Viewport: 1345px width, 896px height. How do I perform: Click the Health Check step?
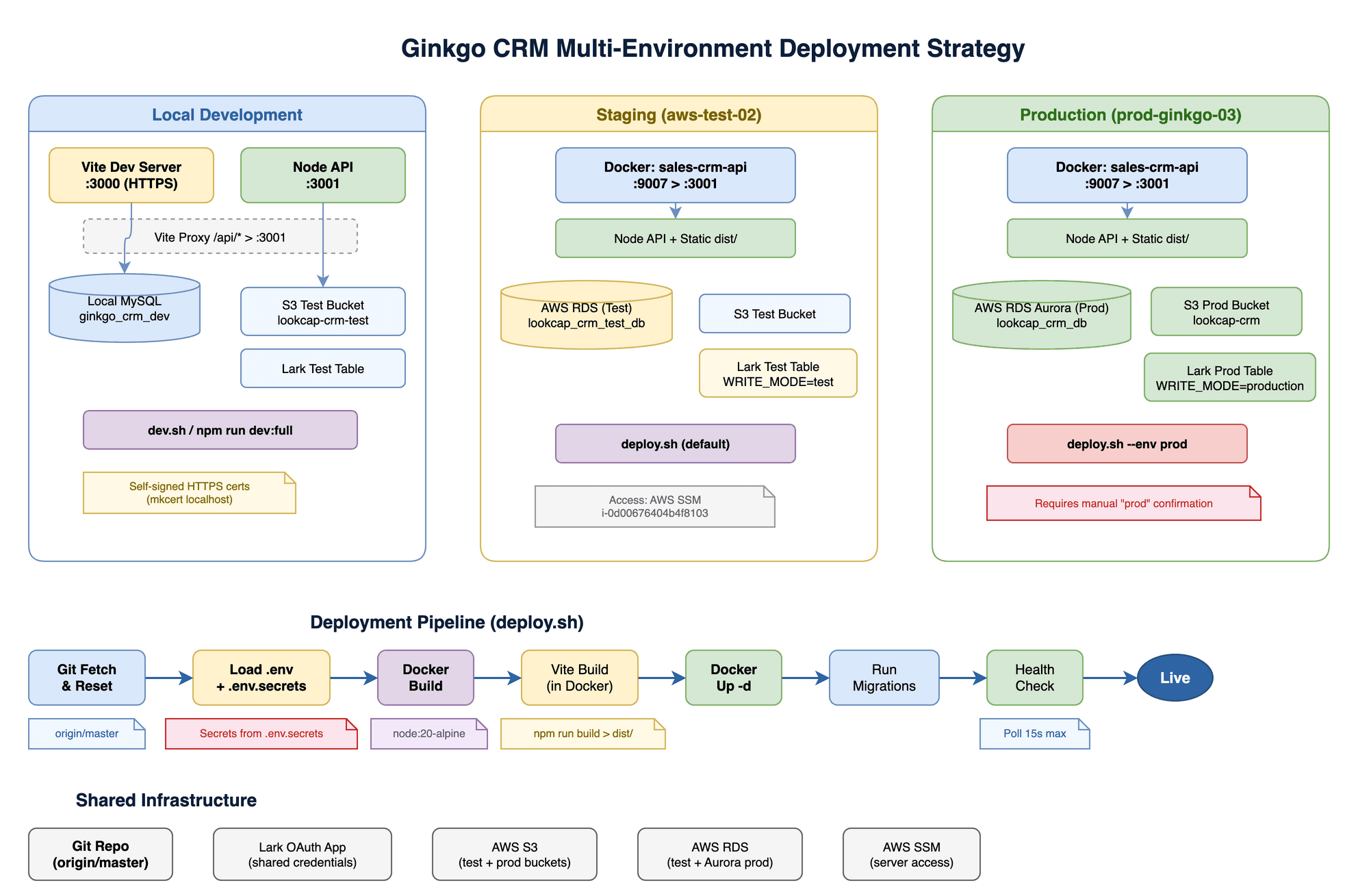click(1035, 678)
